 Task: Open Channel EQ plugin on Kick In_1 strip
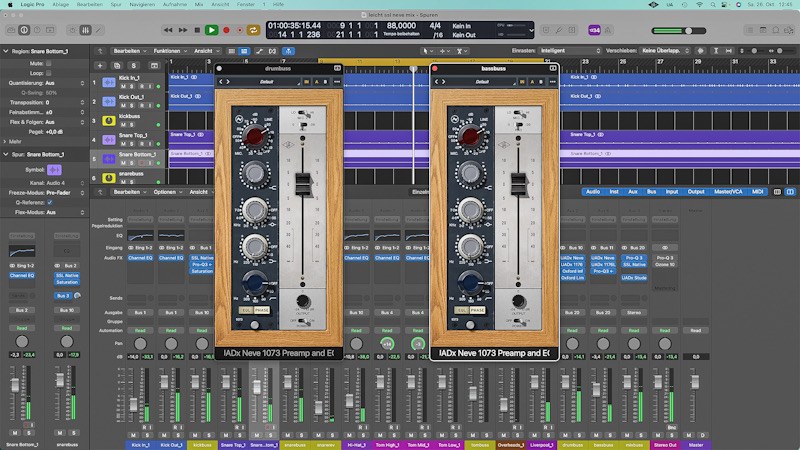coord(140,258)
